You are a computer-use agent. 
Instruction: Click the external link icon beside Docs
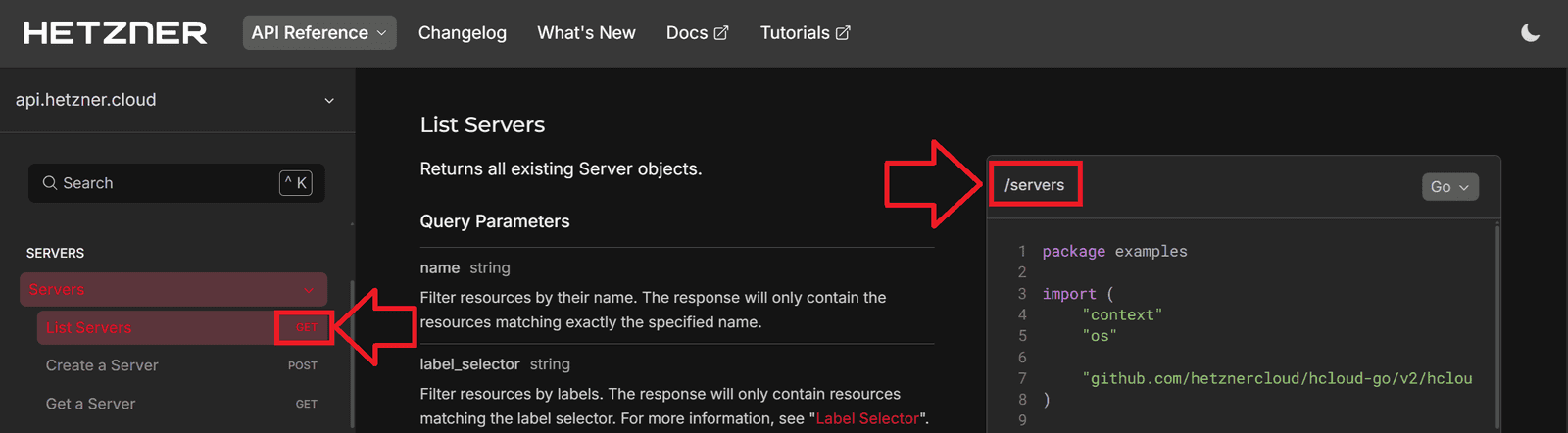(721, 33)
